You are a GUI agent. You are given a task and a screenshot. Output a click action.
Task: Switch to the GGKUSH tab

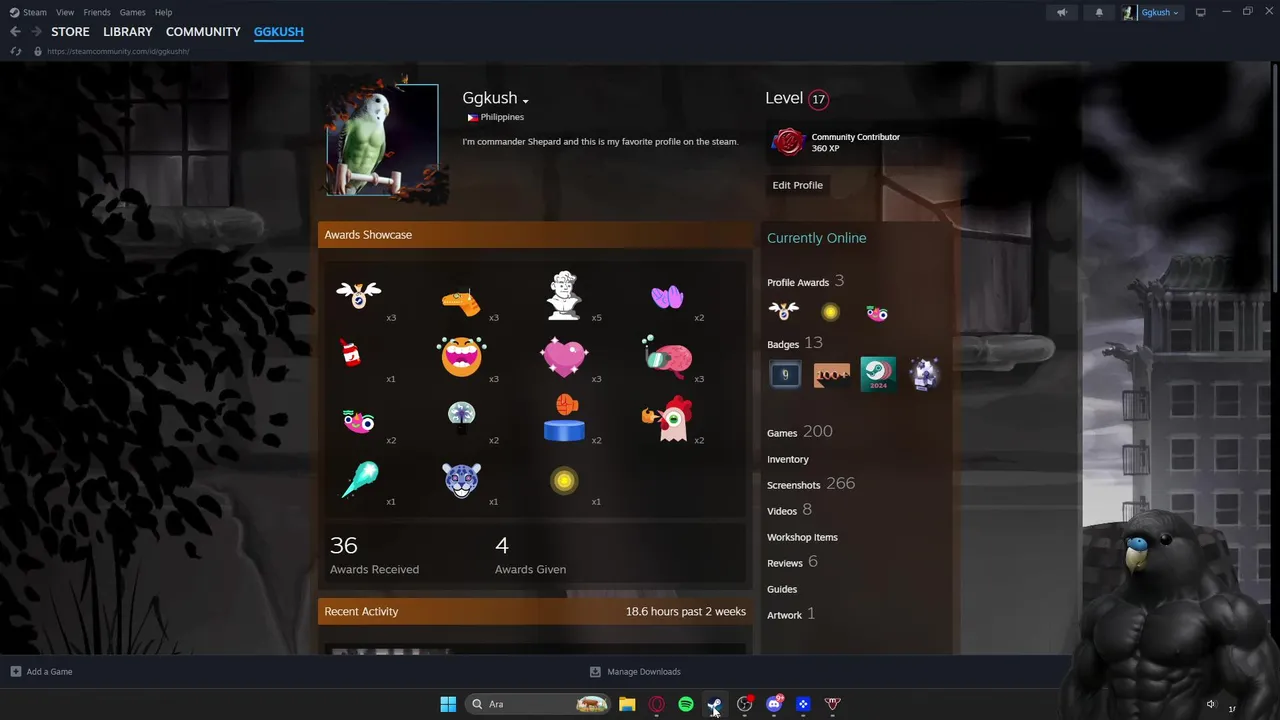(279, 32)
